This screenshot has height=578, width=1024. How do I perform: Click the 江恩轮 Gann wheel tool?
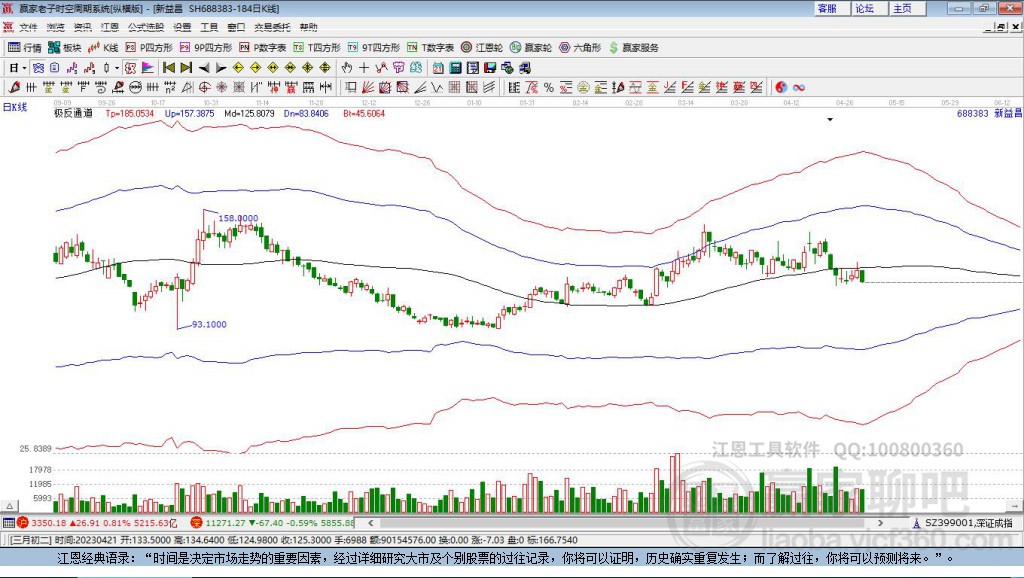(483, 47)
